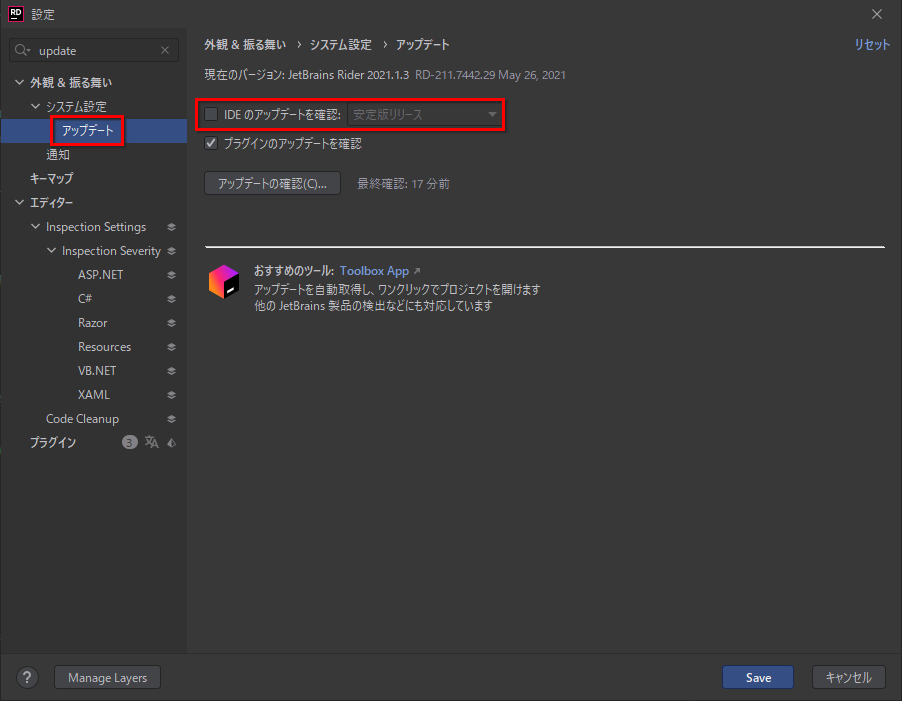Click the layer icon beside VB.NET
902x701 pixels.
pos(171,371)
